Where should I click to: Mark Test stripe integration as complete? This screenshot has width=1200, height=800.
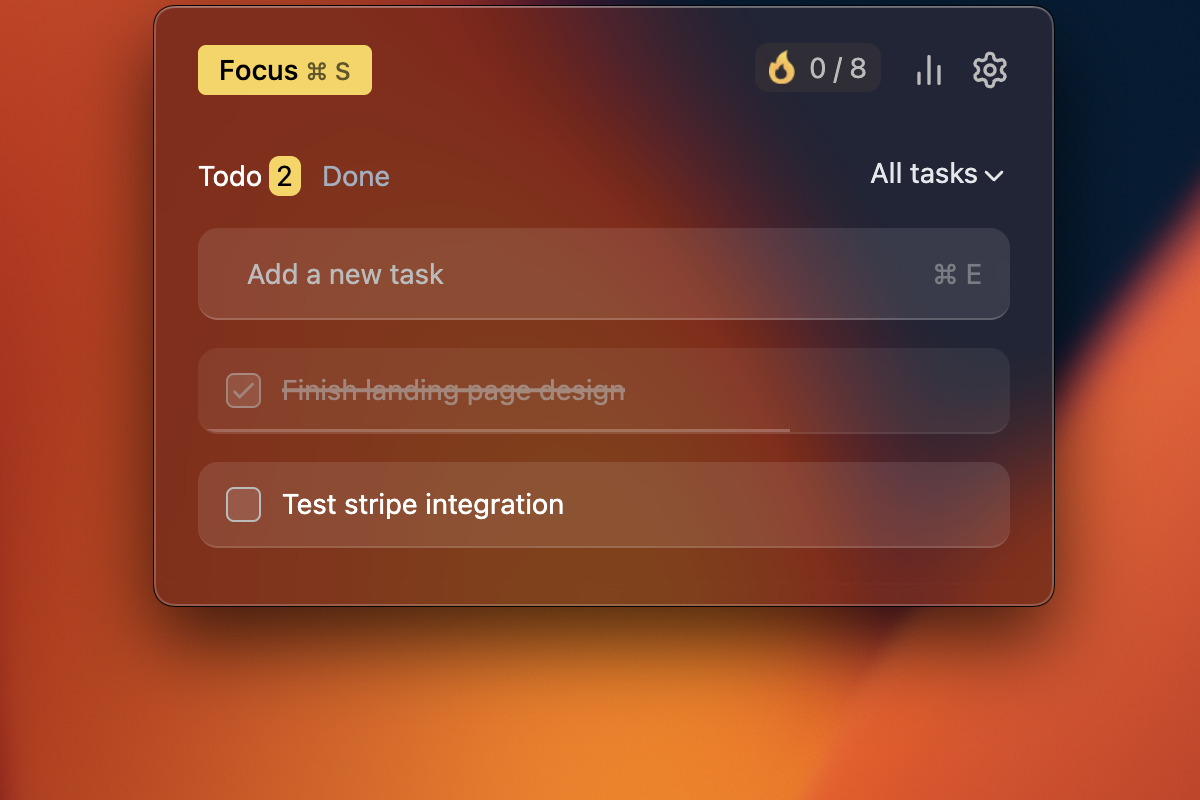243,505
